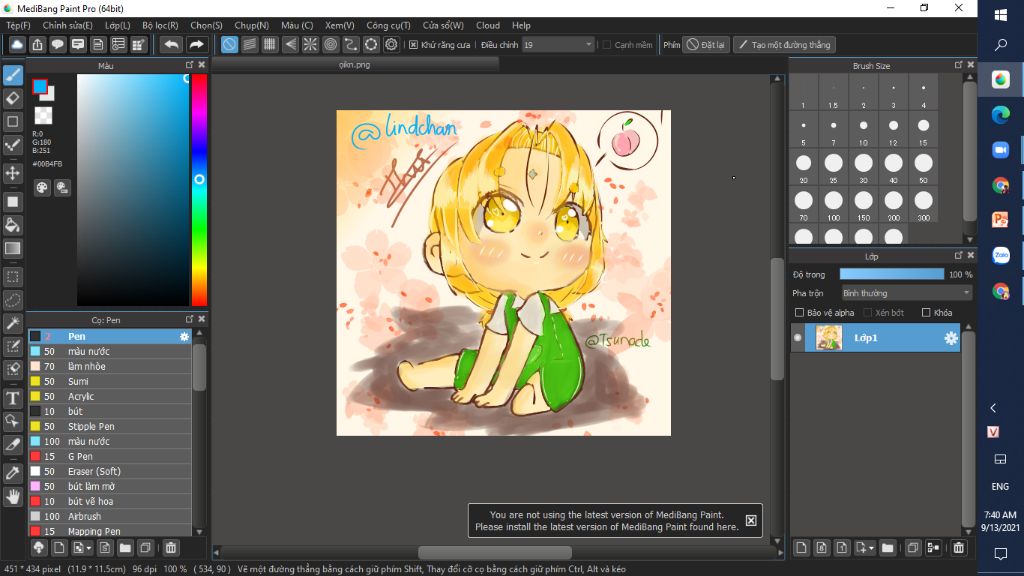Open Windows search on taskbar
Image resolution: width=1024 pixels, height=576 pixels.
click(x=1000, y=44)
